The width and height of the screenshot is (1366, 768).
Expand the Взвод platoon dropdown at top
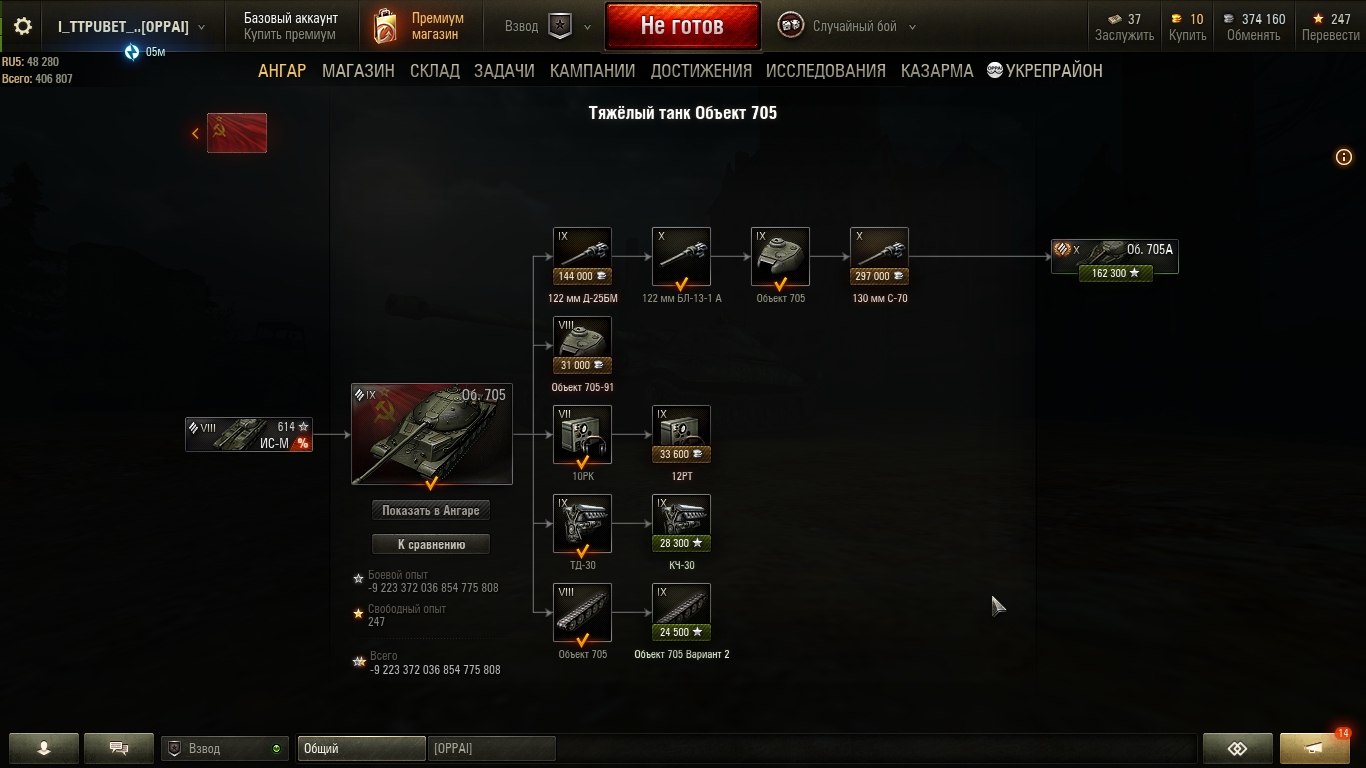[x=548, y=27]
